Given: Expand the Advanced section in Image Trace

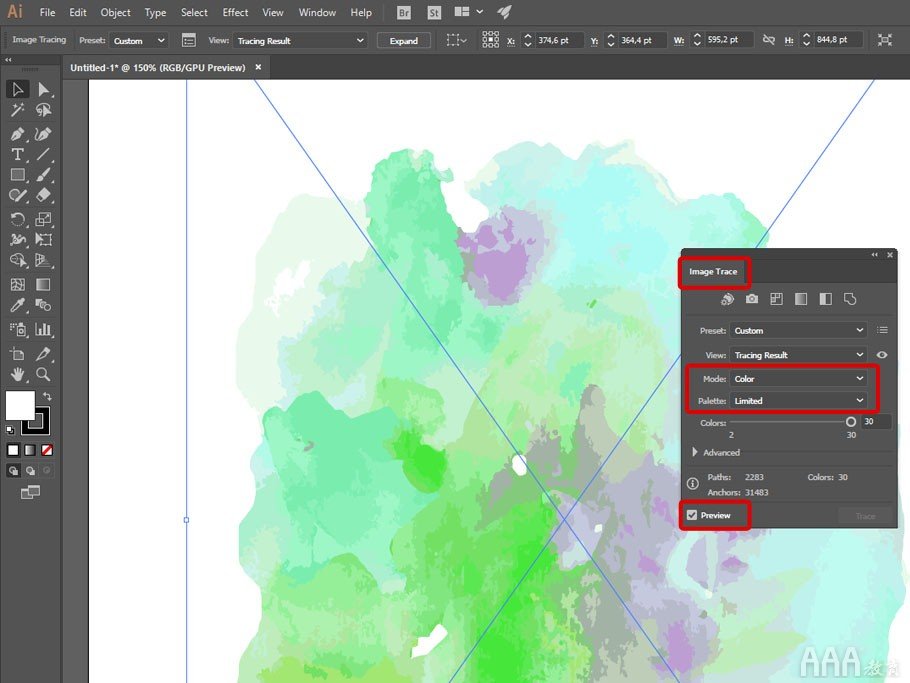Looking at the screenshot, I should [x=695, y=452].
